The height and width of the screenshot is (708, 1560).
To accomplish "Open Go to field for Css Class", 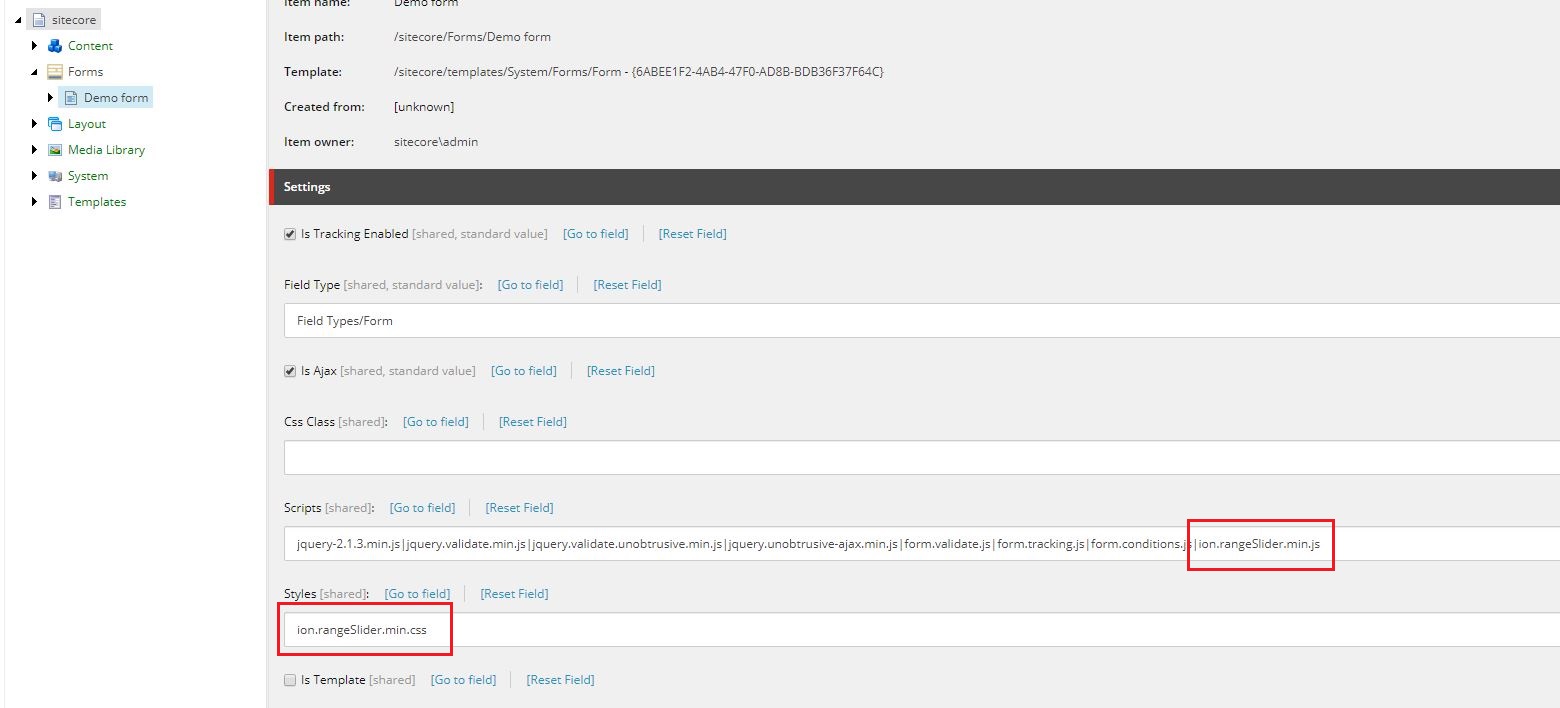I will (x=436, y=421).
